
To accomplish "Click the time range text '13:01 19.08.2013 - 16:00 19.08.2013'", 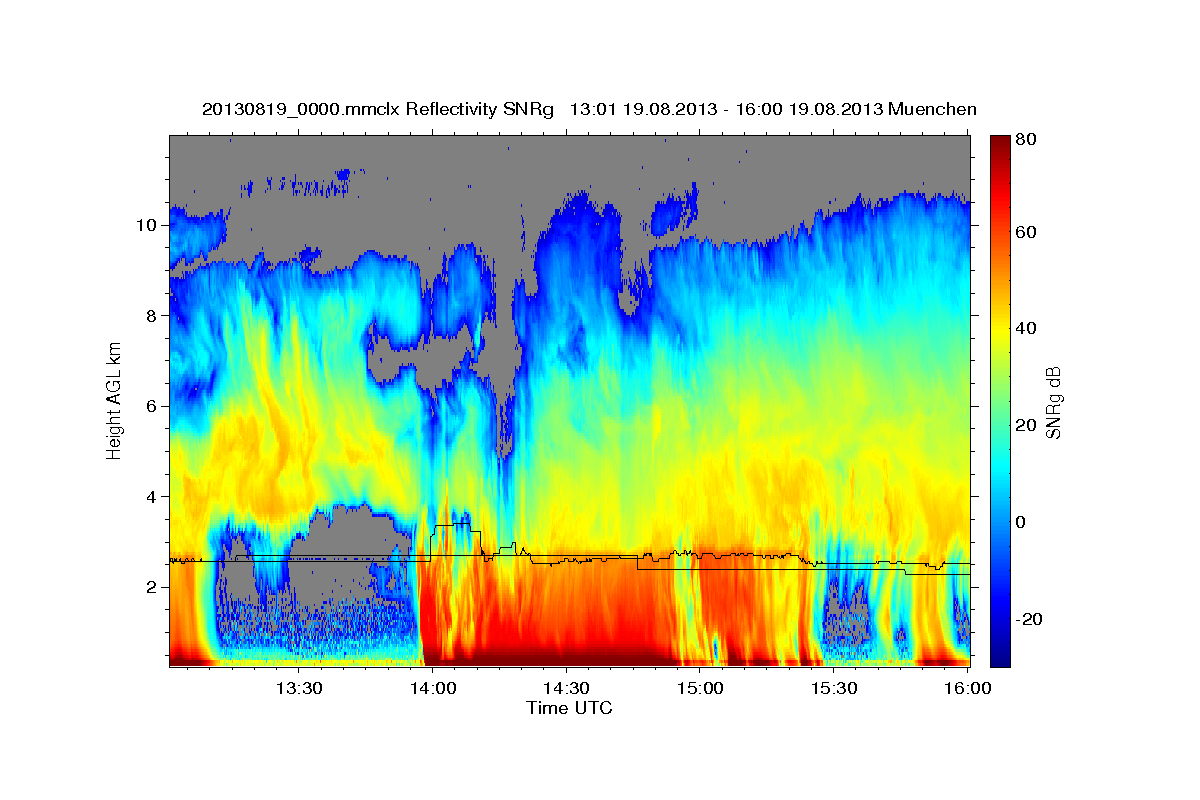I will (725, 108).
